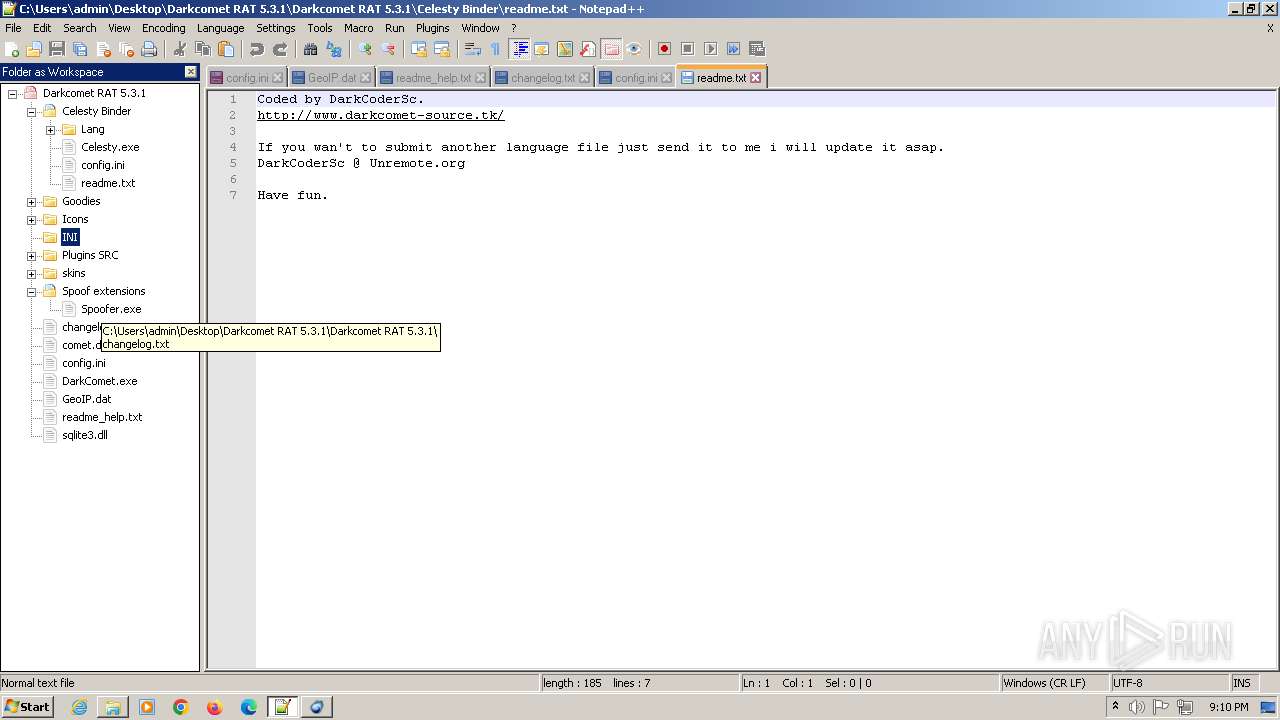Click the Copy toolbar icon
Viewport: 1280px width, 720px height.
tap(203, 49)
